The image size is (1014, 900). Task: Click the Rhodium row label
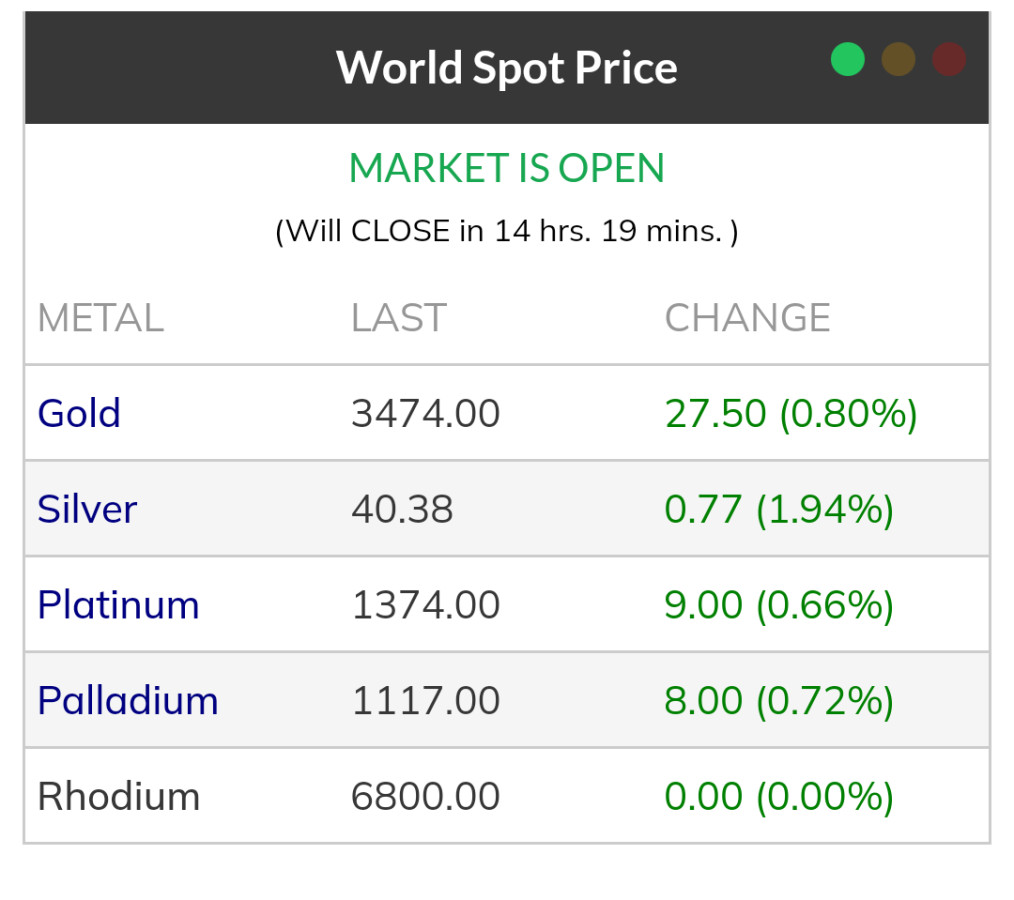[x=118, y=796]
